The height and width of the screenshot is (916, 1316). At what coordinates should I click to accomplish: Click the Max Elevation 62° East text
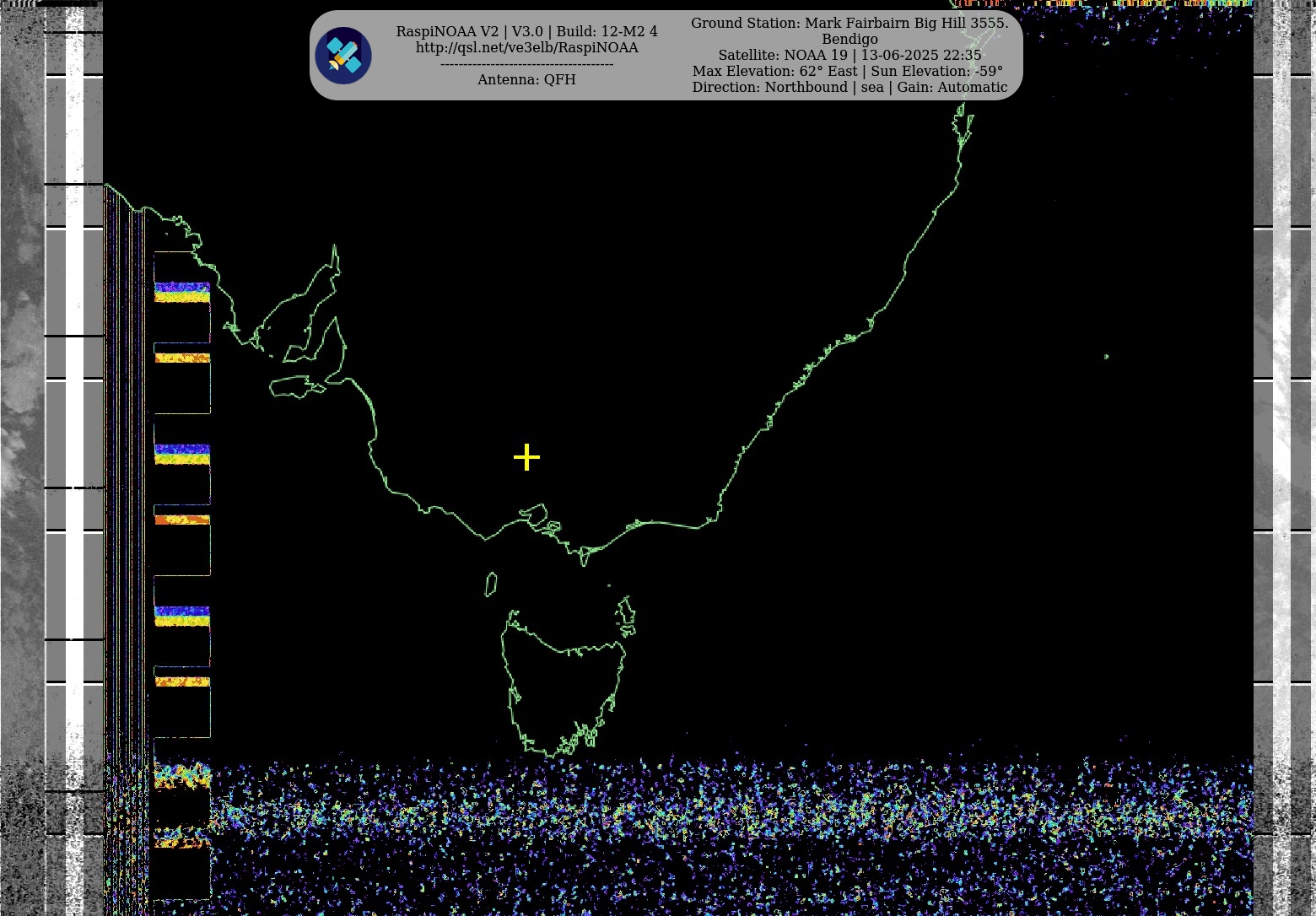tap(849, 72)
